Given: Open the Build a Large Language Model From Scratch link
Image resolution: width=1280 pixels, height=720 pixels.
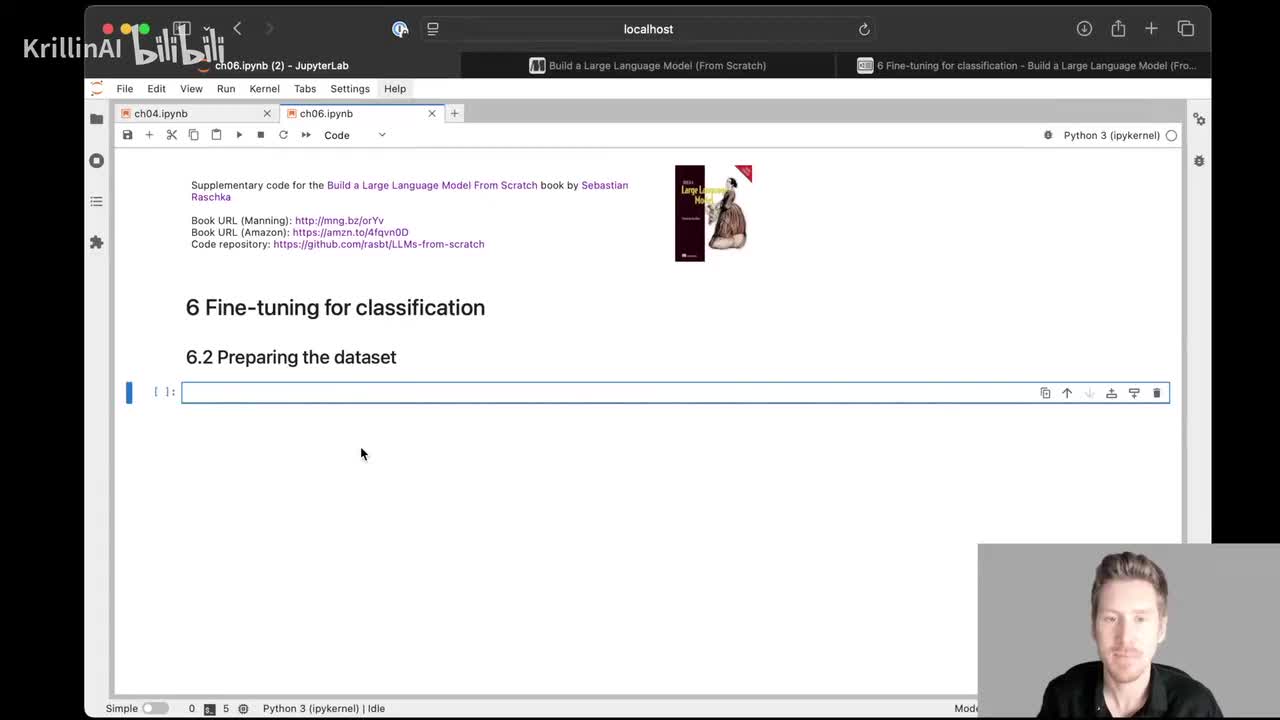Looking at the screenshot, I should tap(432, 185).
